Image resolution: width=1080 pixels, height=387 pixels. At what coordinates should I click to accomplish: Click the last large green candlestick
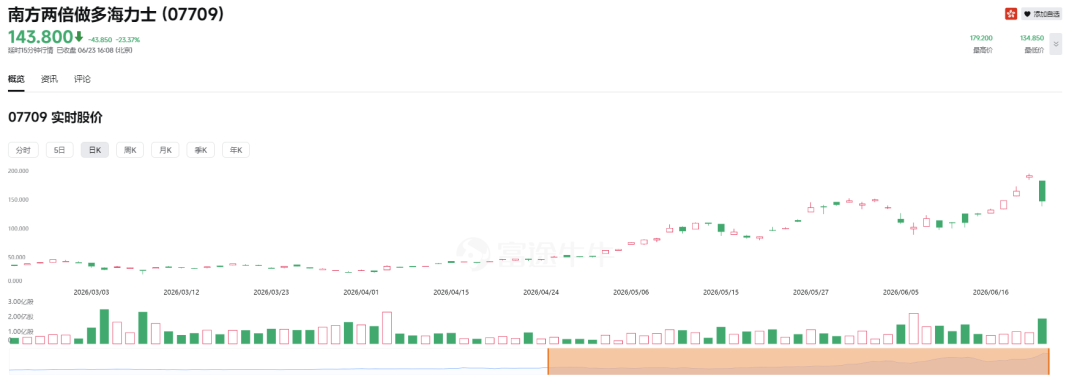pos(1042,191)
